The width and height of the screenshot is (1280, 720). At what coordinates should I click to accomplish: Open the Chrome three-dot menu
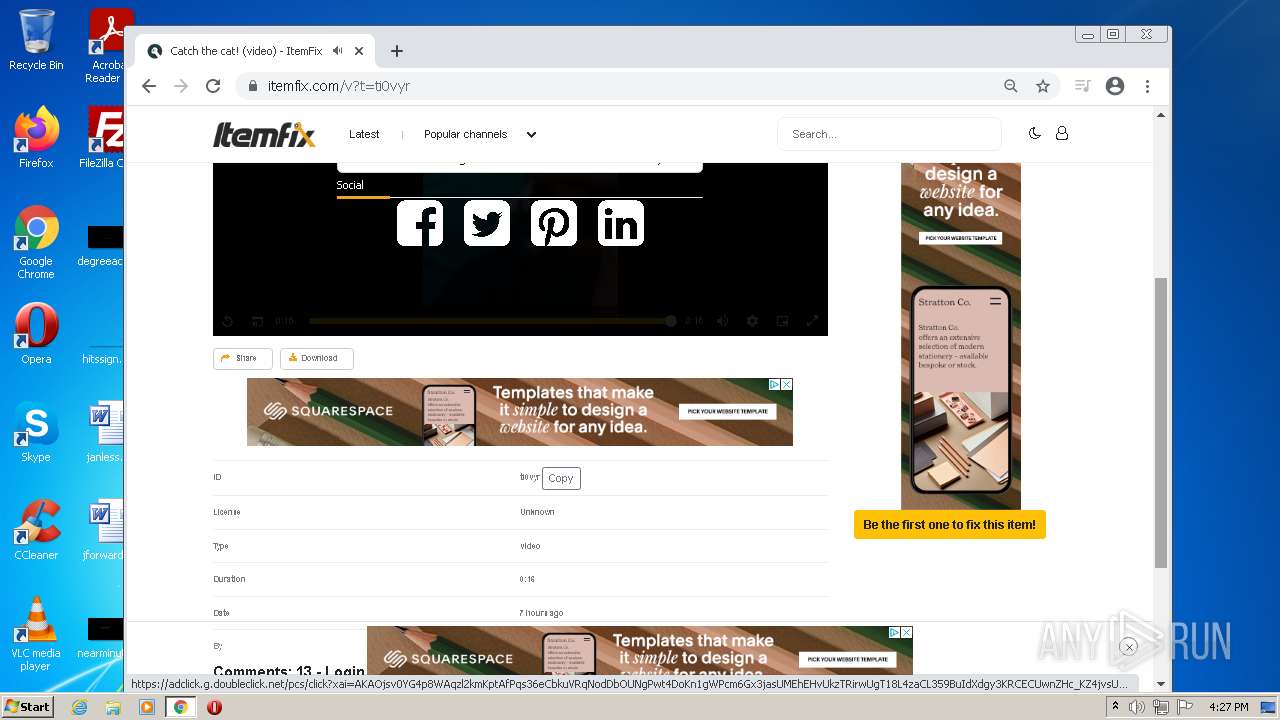pos(1148,86)
